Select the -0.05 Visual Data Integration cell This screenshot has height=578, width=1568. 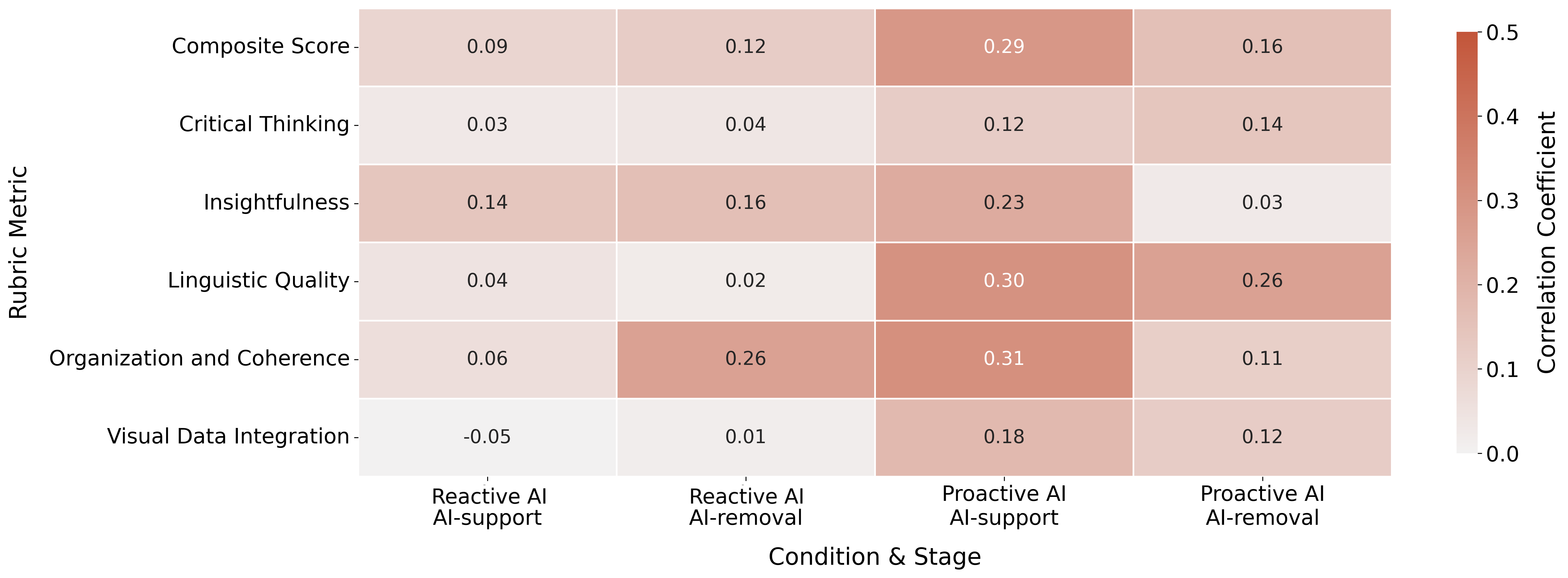point(487,437)
